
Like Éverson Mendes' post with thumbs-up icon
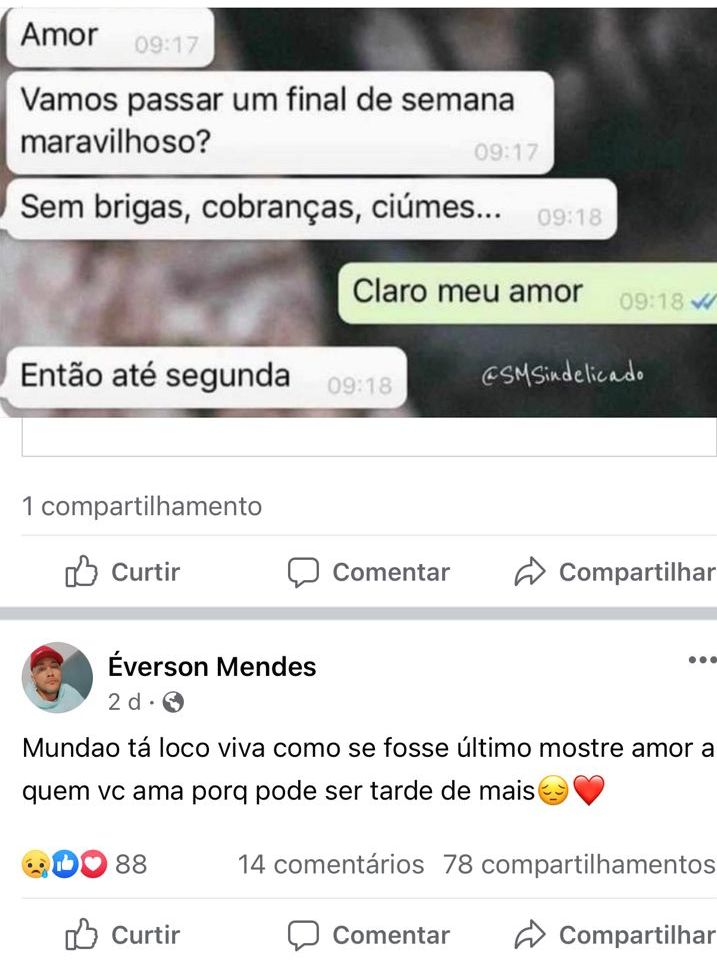click(82, 935)
